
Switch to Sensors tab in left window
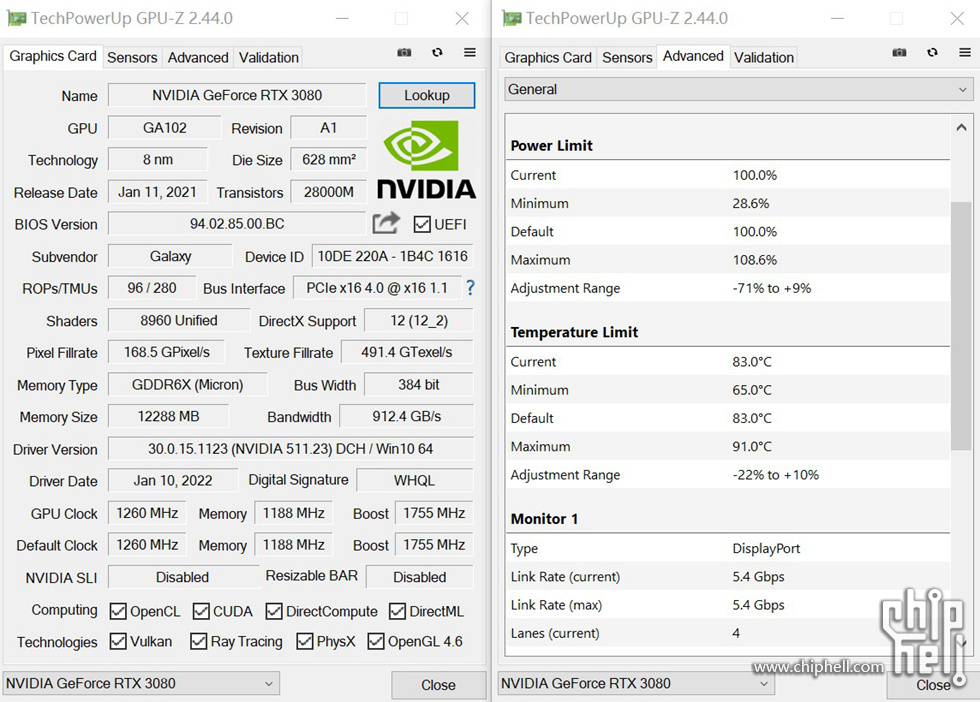[132, 58]
